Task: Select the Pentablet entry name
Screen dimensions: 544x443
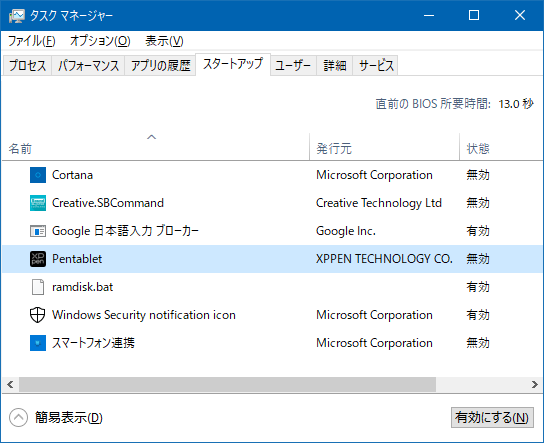Action: 77,259
